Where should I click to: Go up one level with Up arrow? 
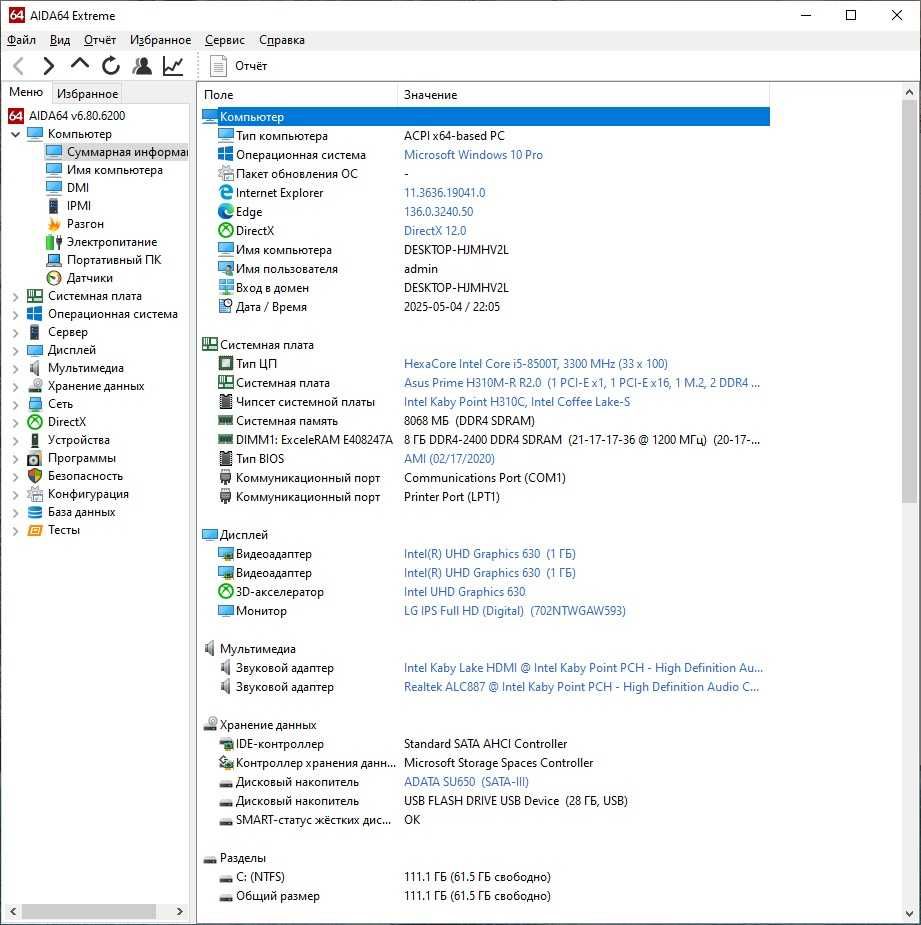[80, 64]
